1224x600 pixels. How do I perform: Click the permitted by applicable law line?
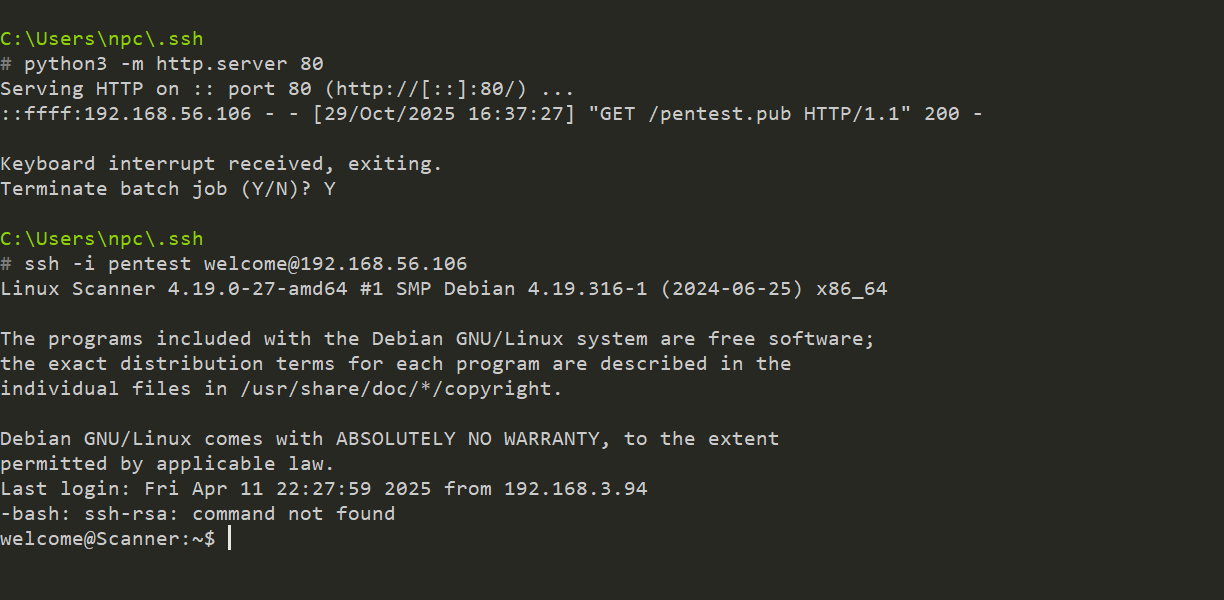167,464
